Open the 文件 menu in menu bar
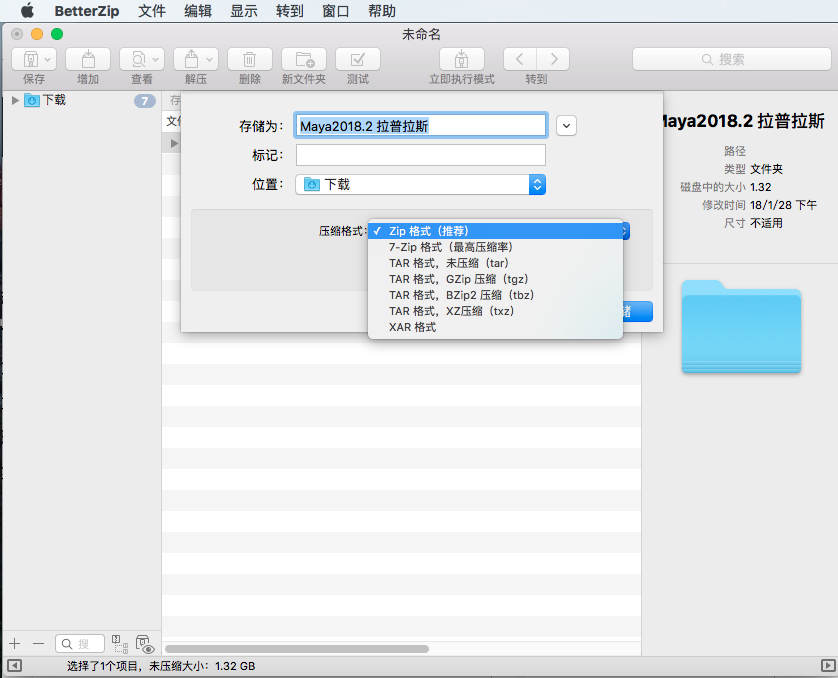 click(152, 11)
